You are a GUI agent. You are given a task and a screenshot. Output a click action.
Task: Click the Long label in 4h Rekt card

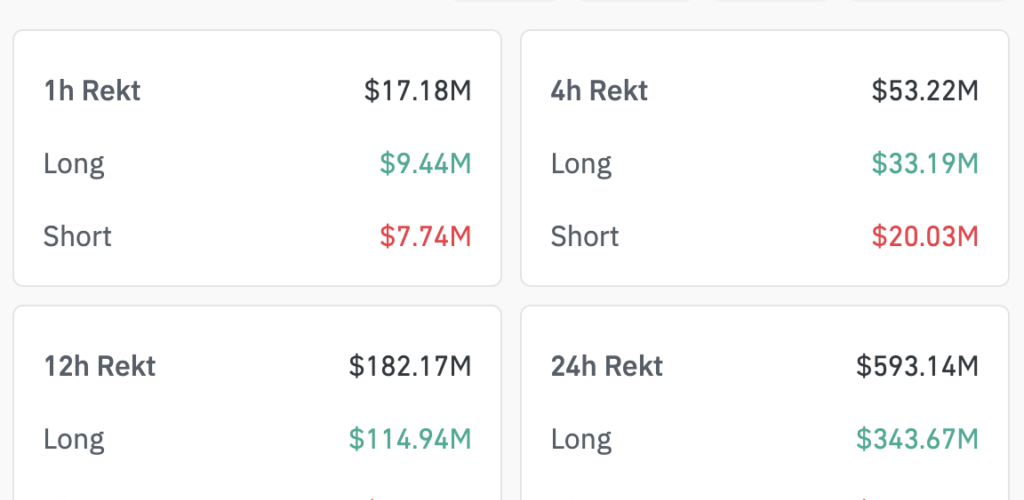coord(581,164)
